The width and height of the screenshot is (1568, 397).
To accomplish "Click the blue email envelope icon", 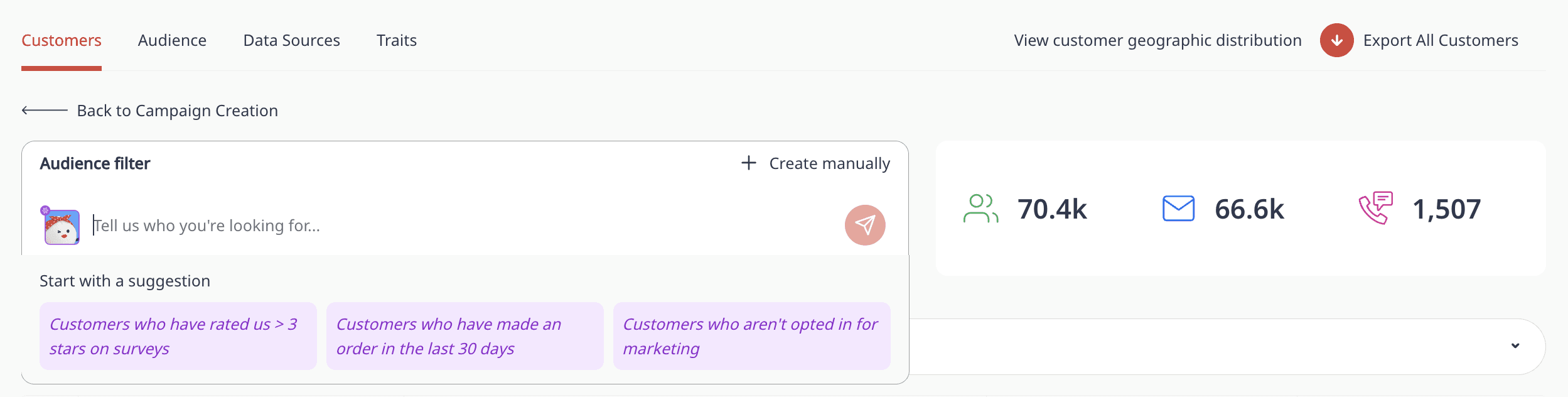I will pos(1178,209).
